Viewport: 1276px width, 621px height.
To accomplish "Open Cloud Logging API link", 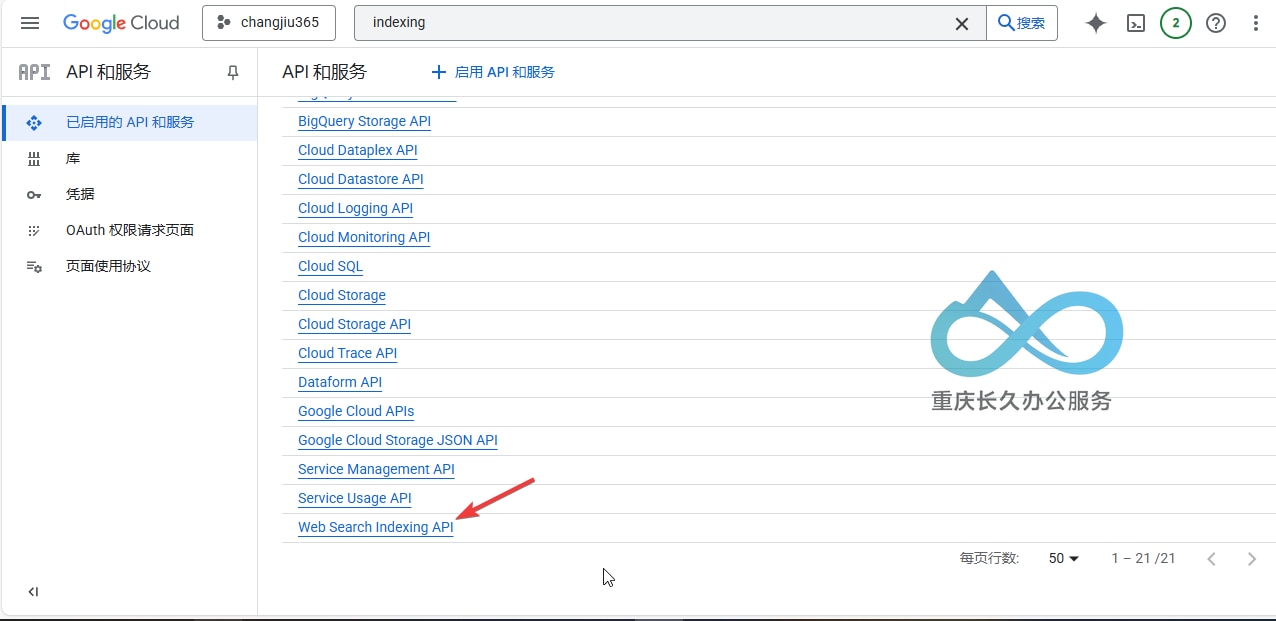I will click(355, 208).
